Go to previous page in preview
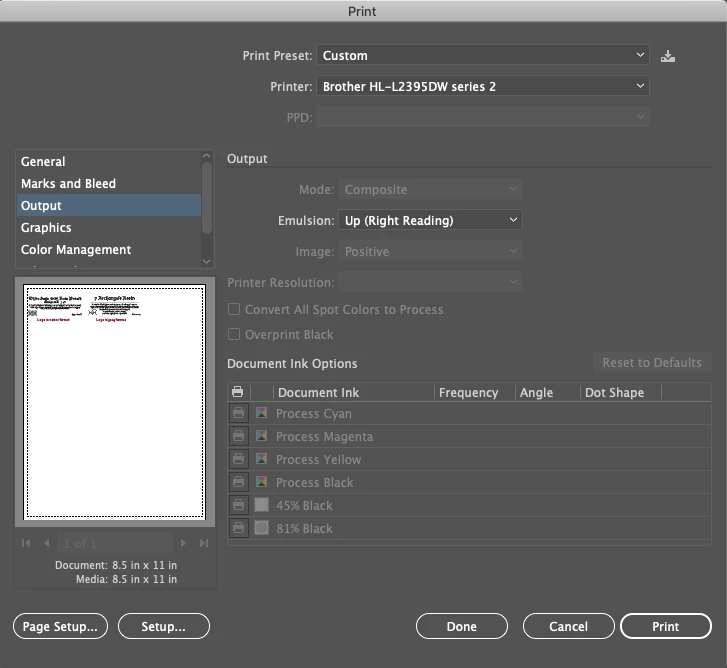Image resolution: width=727 pixels, height=668 pixels. click(46, 543)
